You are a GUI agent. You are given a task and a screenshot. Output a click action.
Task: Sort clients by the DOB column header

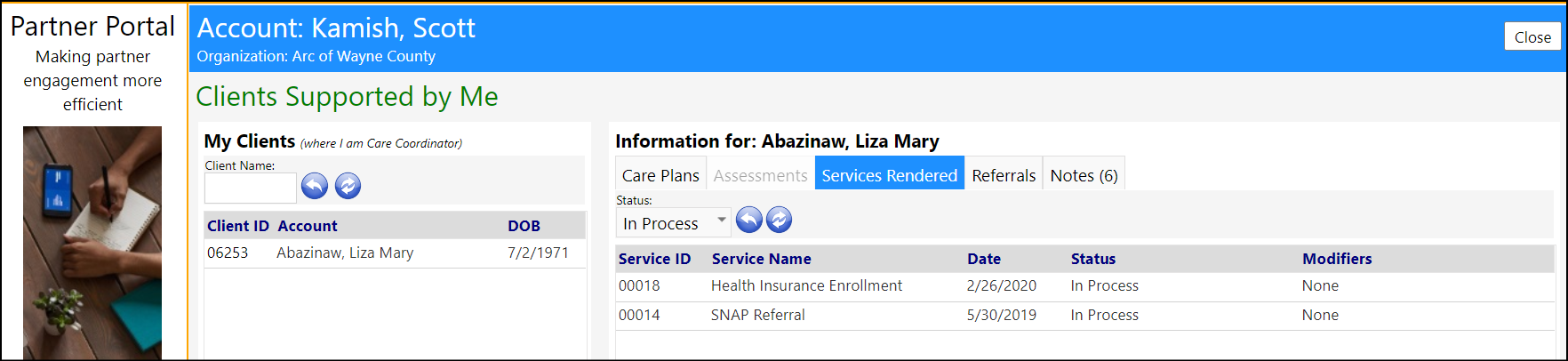524,226
